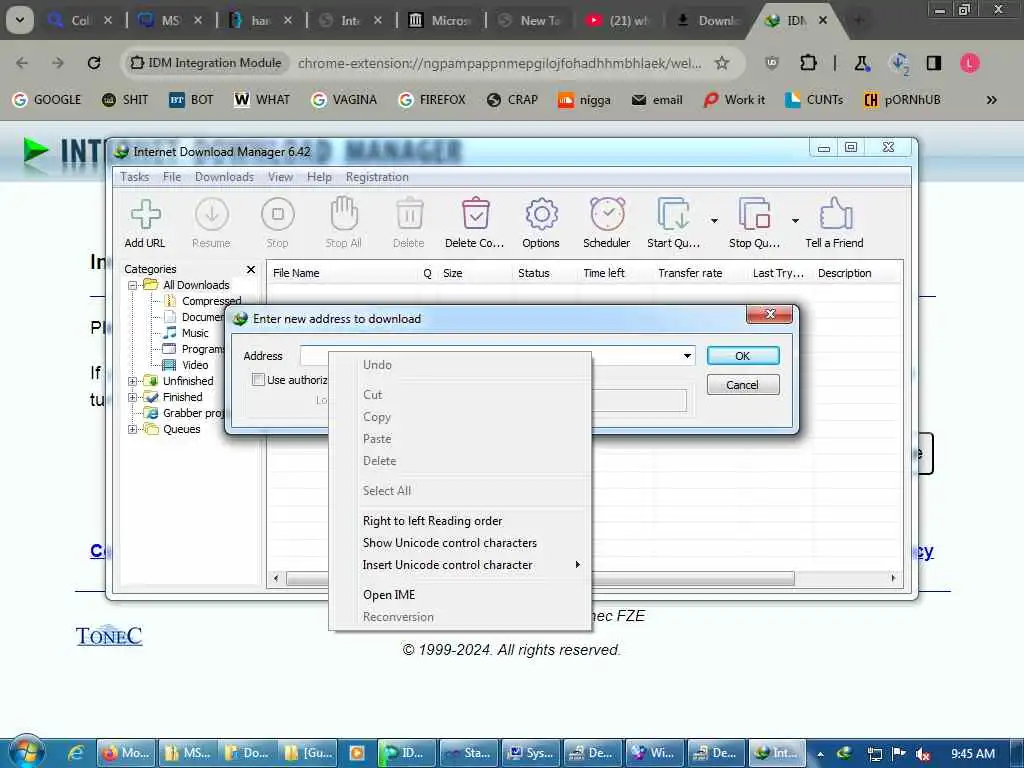Image resolution: width=1024 pixels, height=768 pixels.
Task: Click the Windows Start button
Action: [27, 753]
